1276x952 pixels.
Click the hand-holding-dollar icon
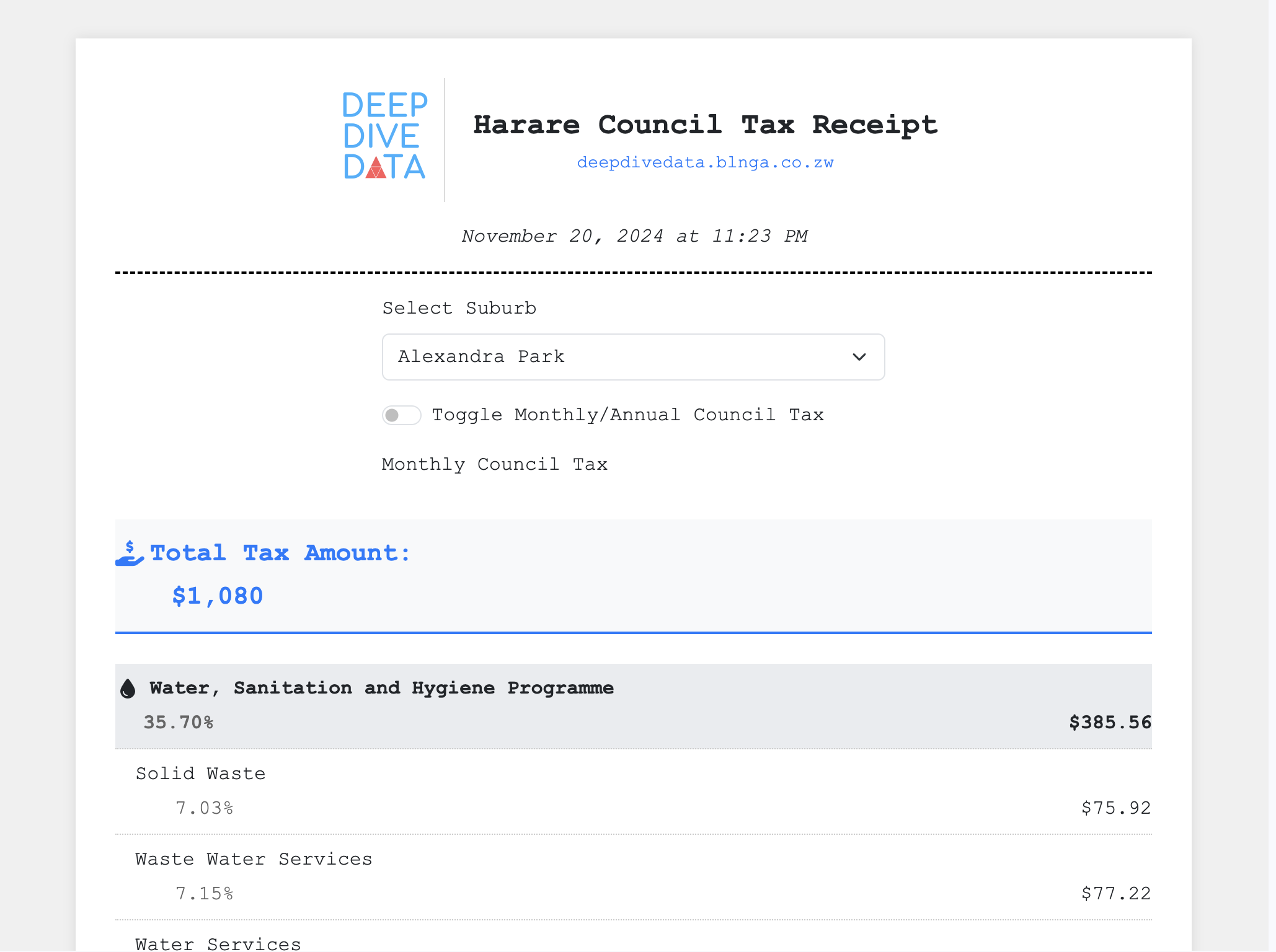point(130,553)
